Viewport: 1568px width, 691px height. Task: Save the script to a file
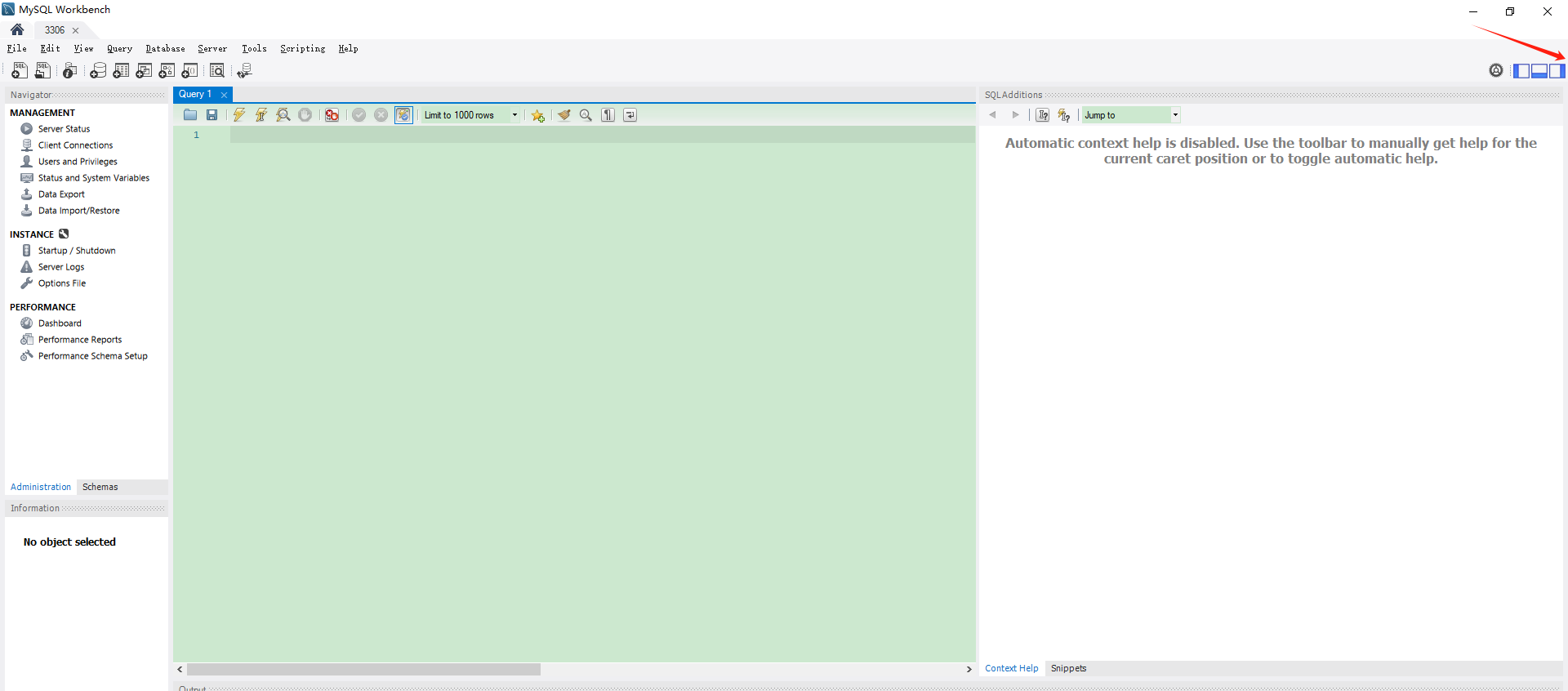point(212,115)
